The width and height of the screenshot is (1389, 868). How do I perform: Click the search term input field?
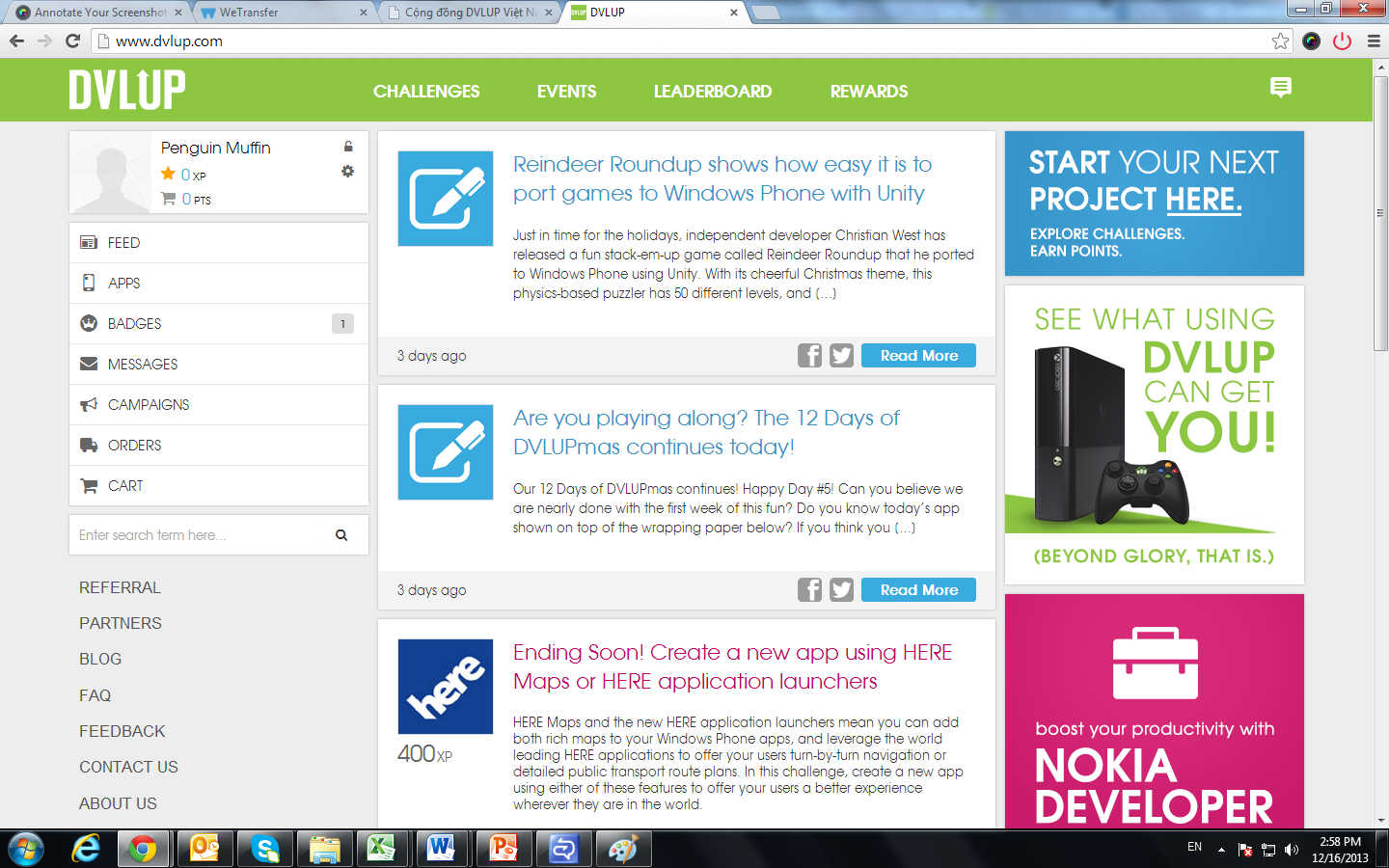click(x=198, y=535)
